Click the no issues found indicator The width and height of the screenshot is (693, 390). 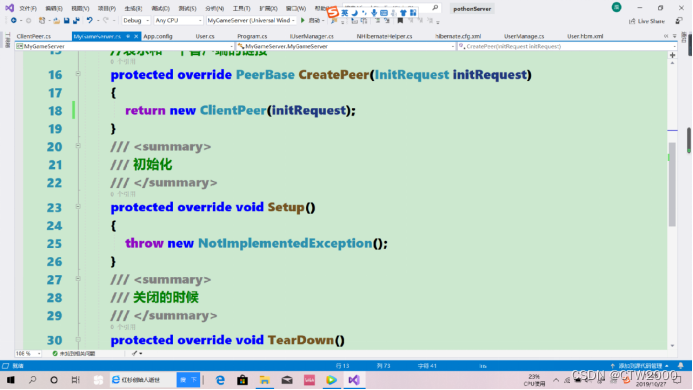73,353
